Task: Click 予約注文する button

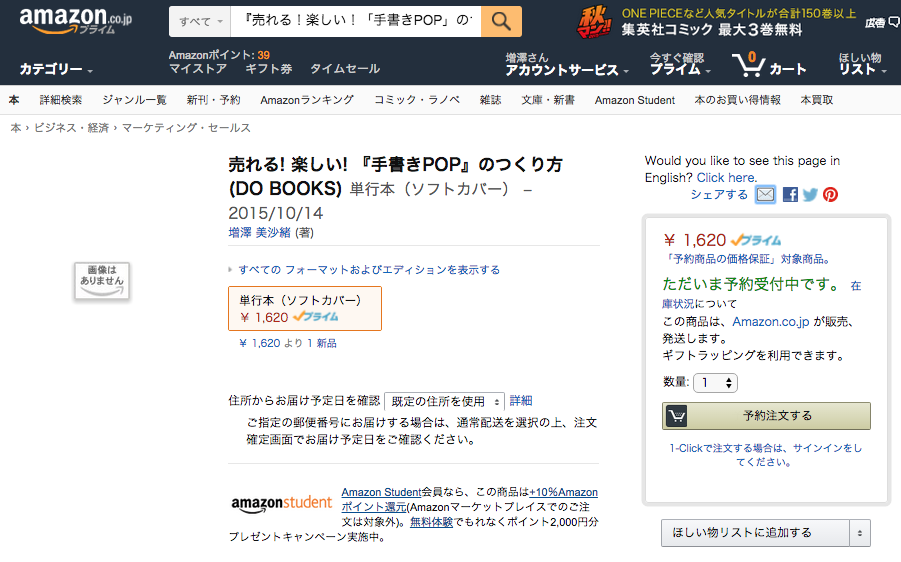Action: [x=766, y=415]
